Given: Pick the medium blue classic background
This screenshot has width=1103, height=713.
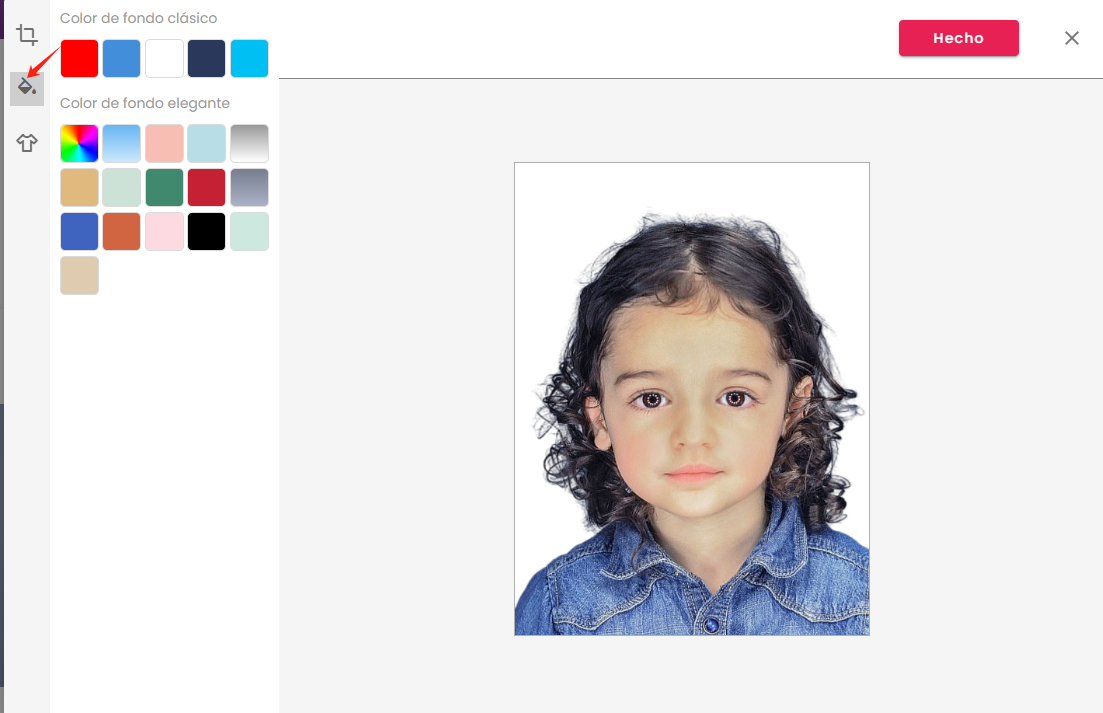Looking at the screenshot, I should (122, 58).
